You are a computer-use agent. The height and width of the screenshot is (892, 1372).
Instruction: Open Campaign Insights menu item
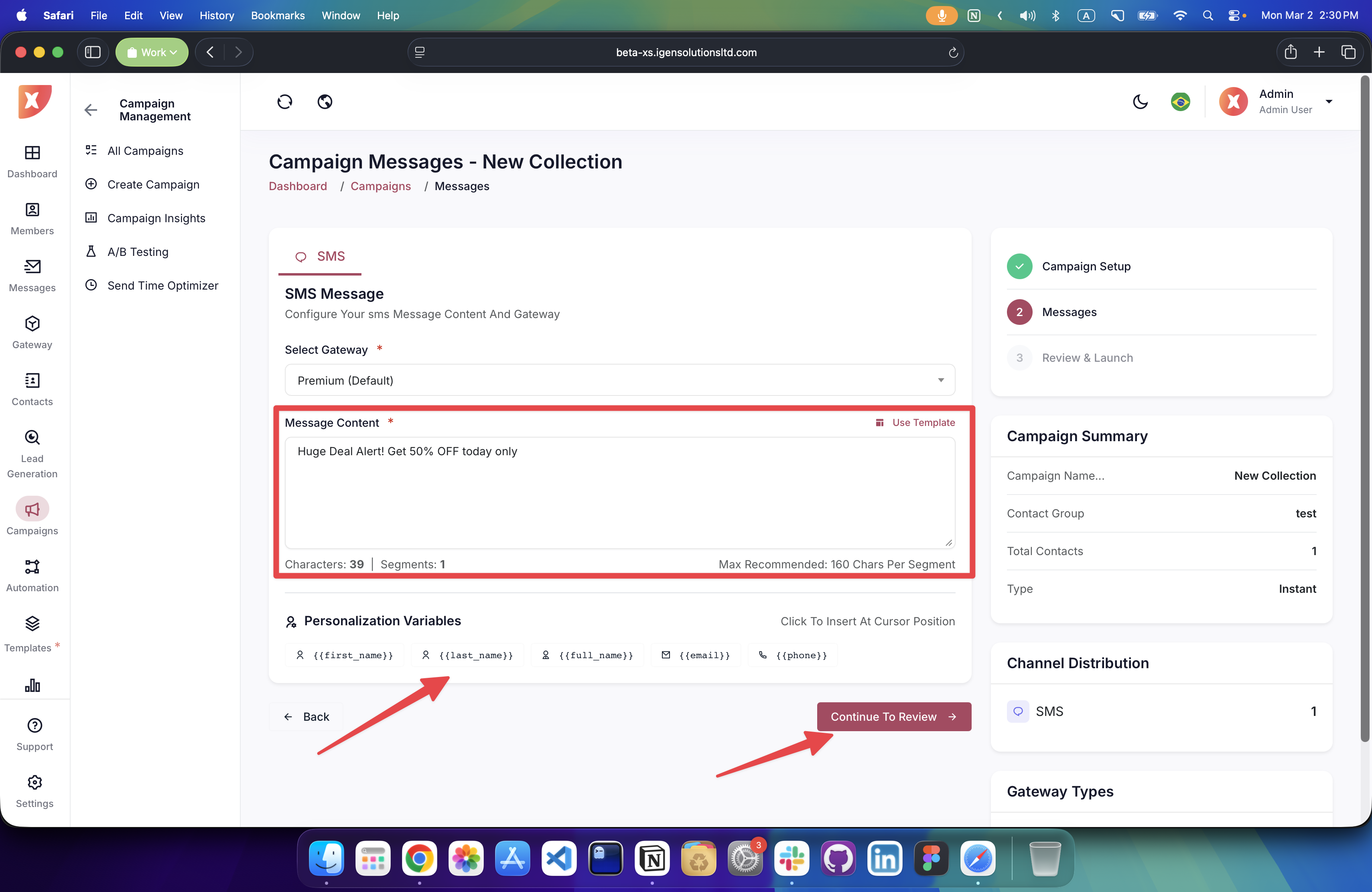coord(156,218)
